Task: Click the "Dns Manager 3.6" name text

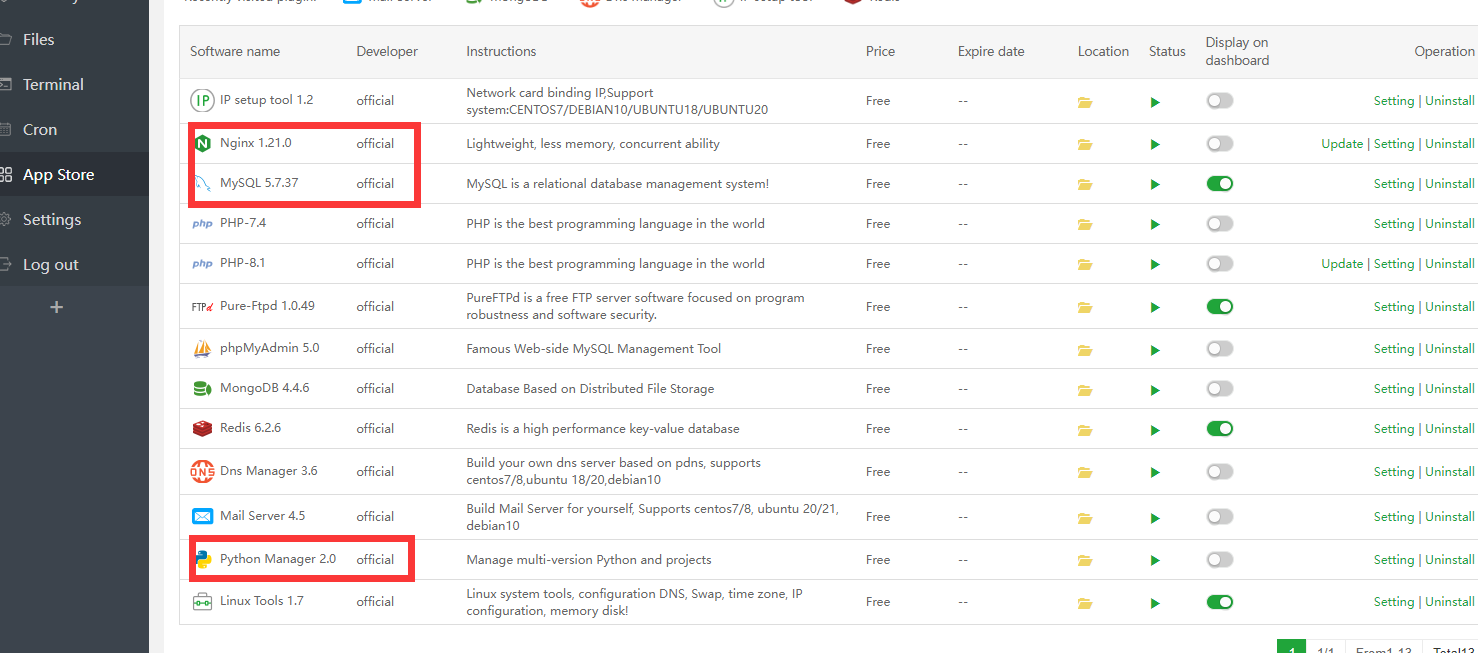Action: pos(269,471)
